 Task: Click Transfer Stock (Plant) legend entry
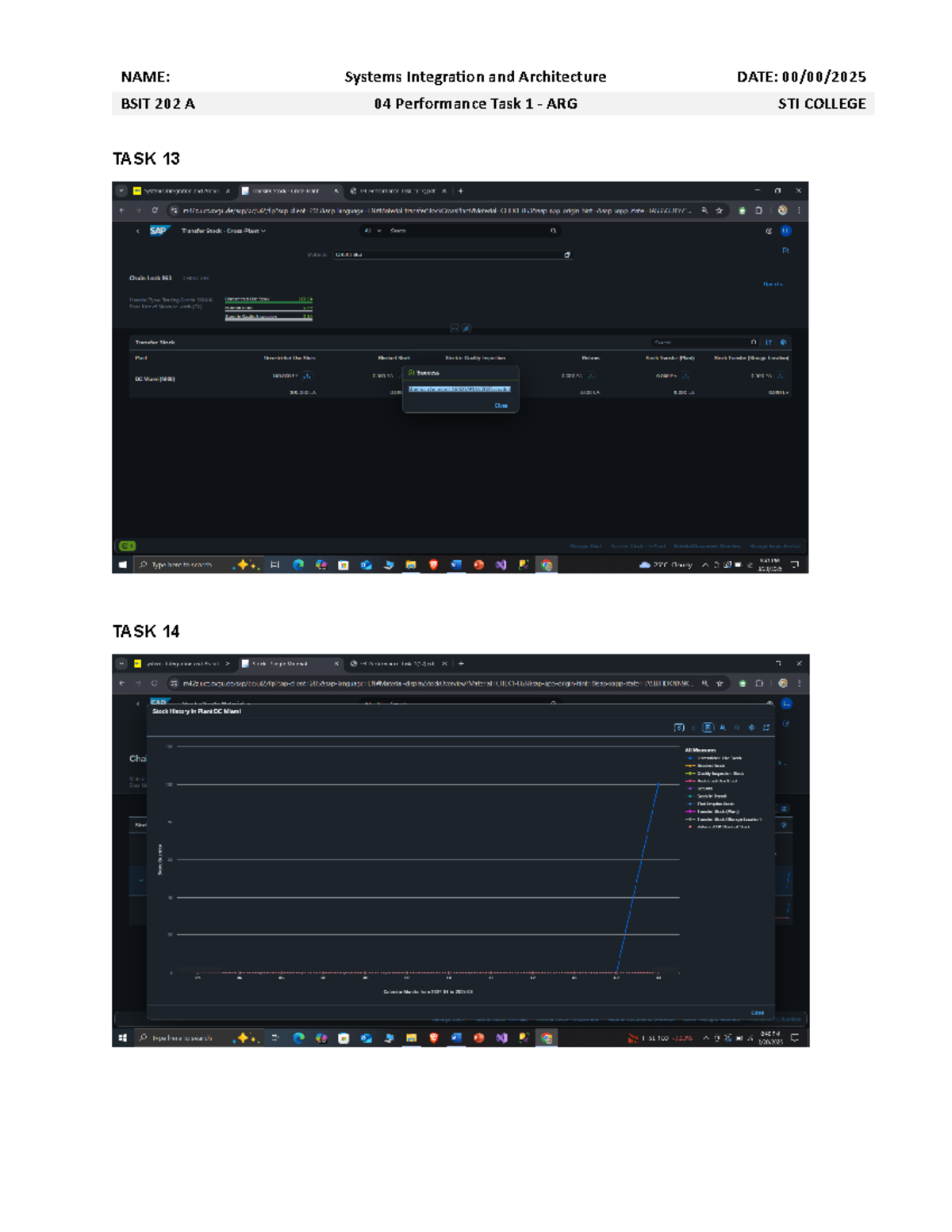(x=713, y=812)
